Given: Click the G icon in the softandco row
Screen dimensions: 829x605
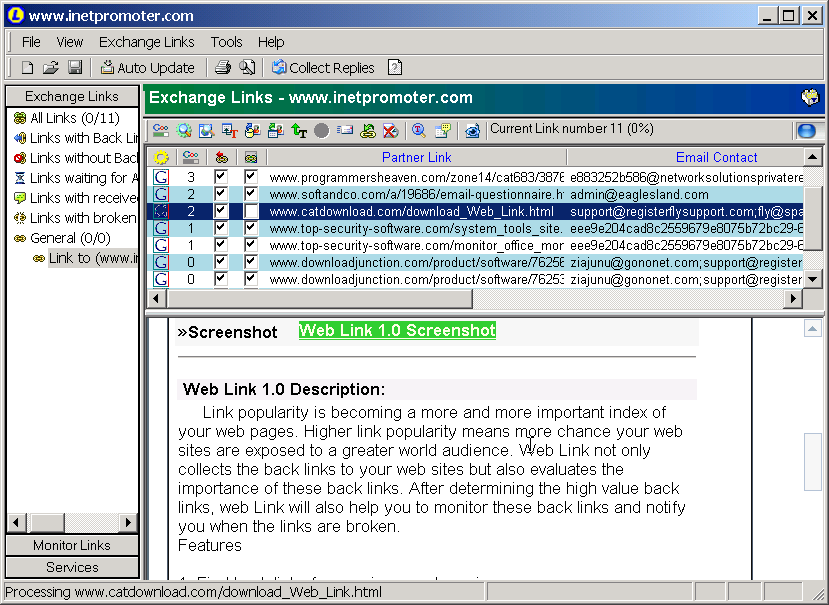Looking at the screenshot, I should point(161,194).
